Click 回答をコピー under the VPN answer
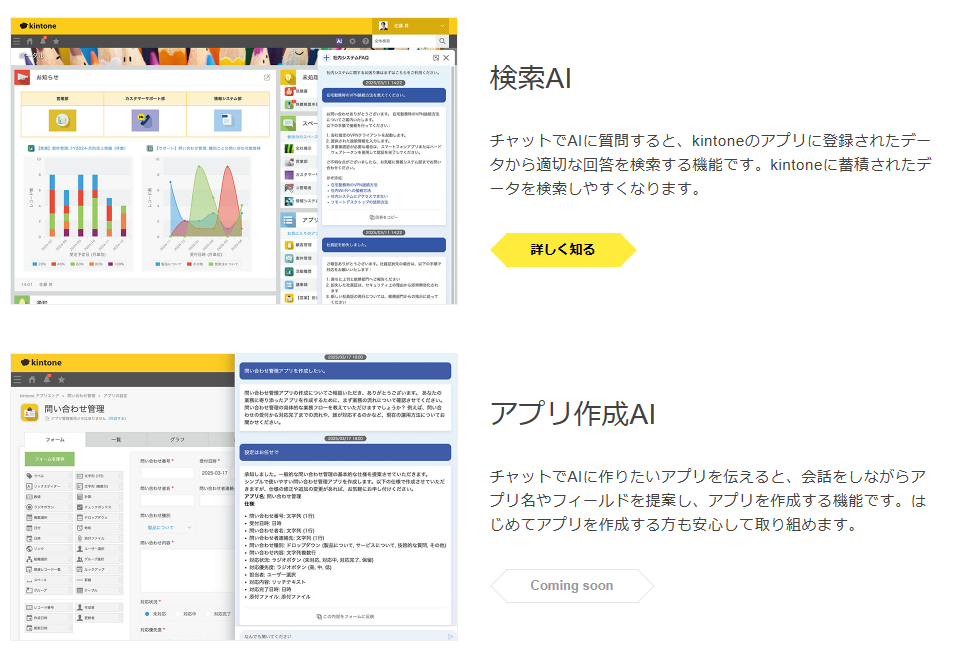The height and width of the screenshot is (657, 961). tap(384, 217)
